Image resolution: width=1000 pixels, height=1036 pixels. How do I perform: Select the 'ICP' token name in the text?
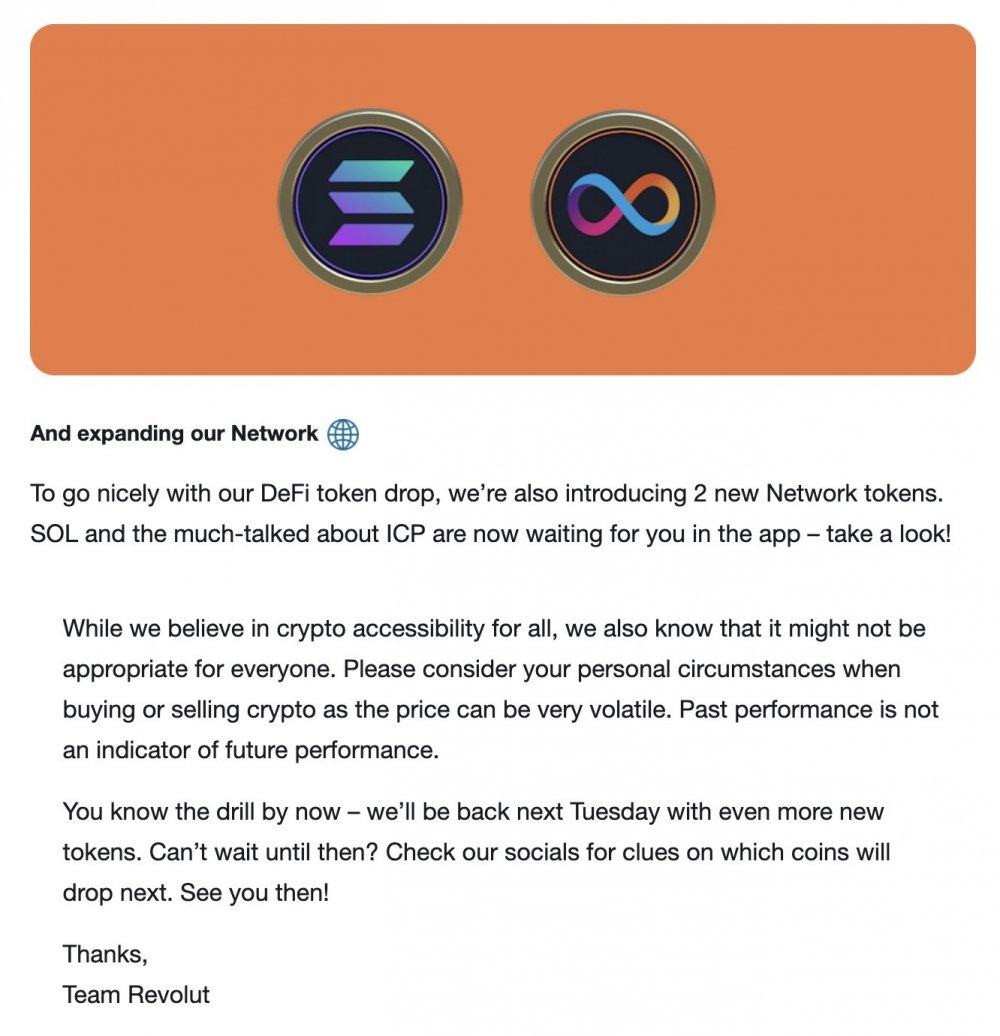(x=406, y=534)
